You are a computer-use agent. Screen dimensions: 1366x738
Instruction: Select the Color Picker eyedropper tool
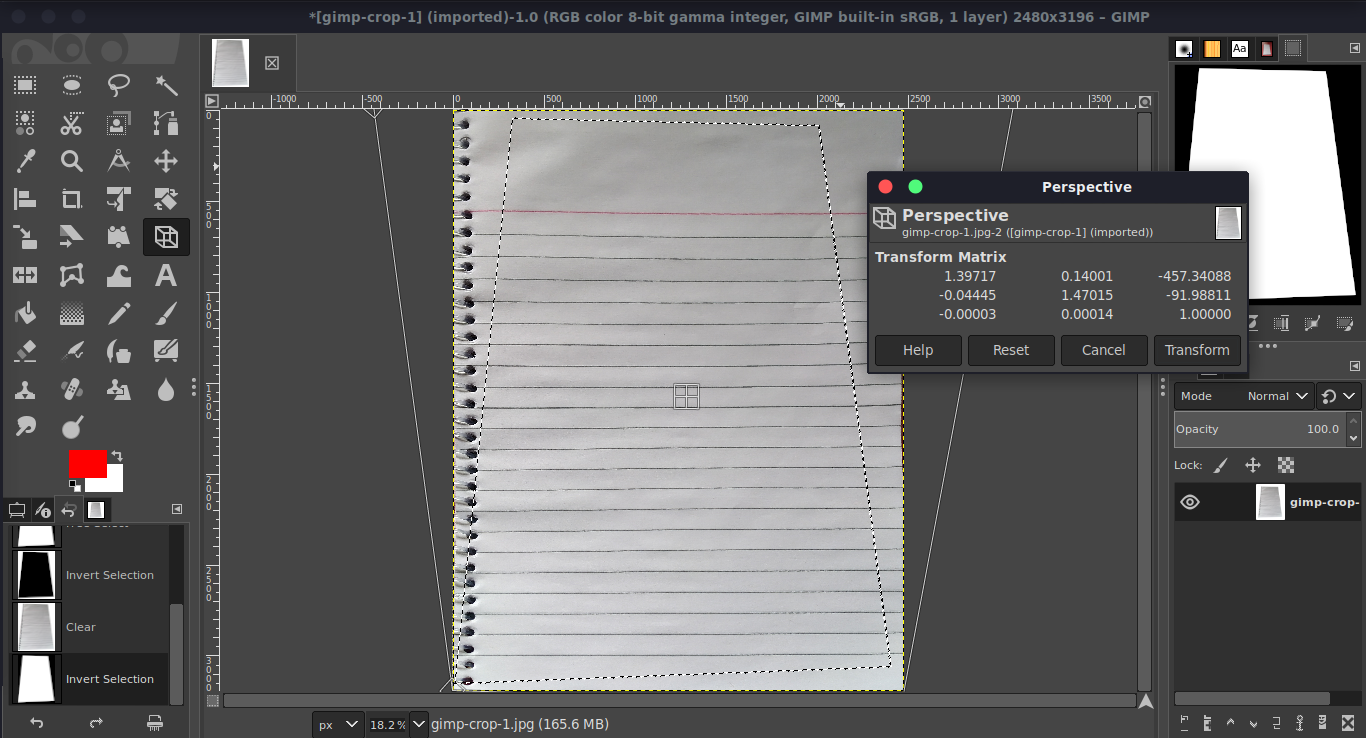click(25, 161)
